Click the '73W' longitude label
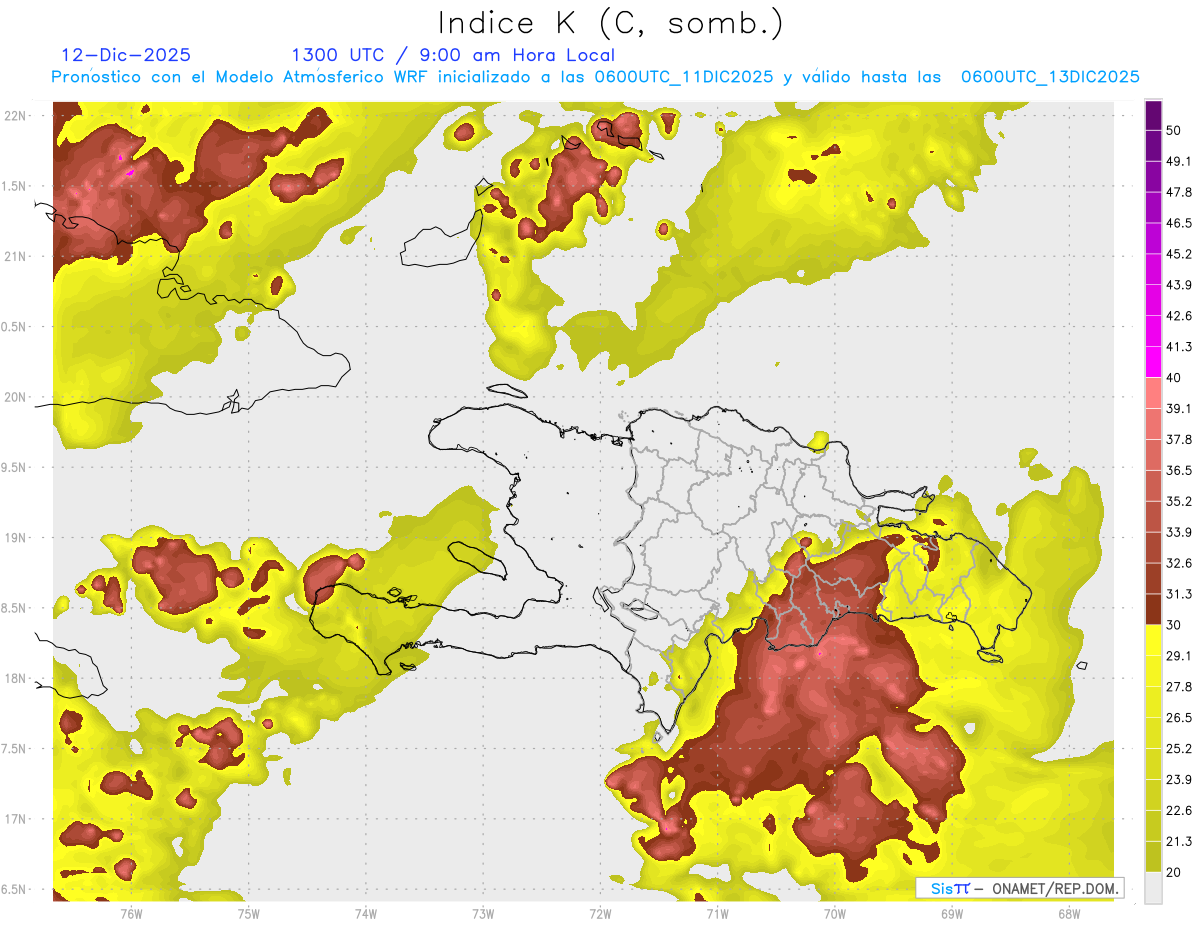Screen dimensions: 1200x927 click(483, 913)
